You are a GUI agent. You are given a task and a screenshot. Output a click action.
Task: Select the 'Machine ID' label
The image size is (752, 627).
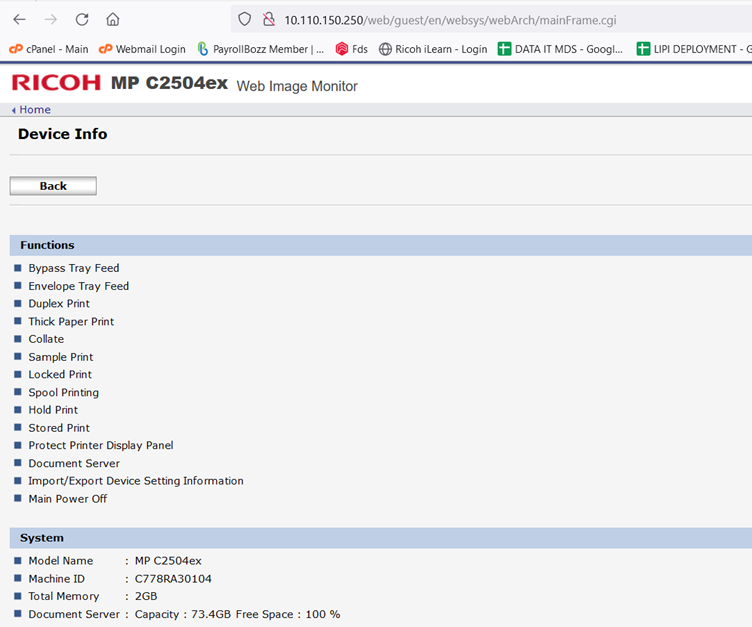[57, 579]
